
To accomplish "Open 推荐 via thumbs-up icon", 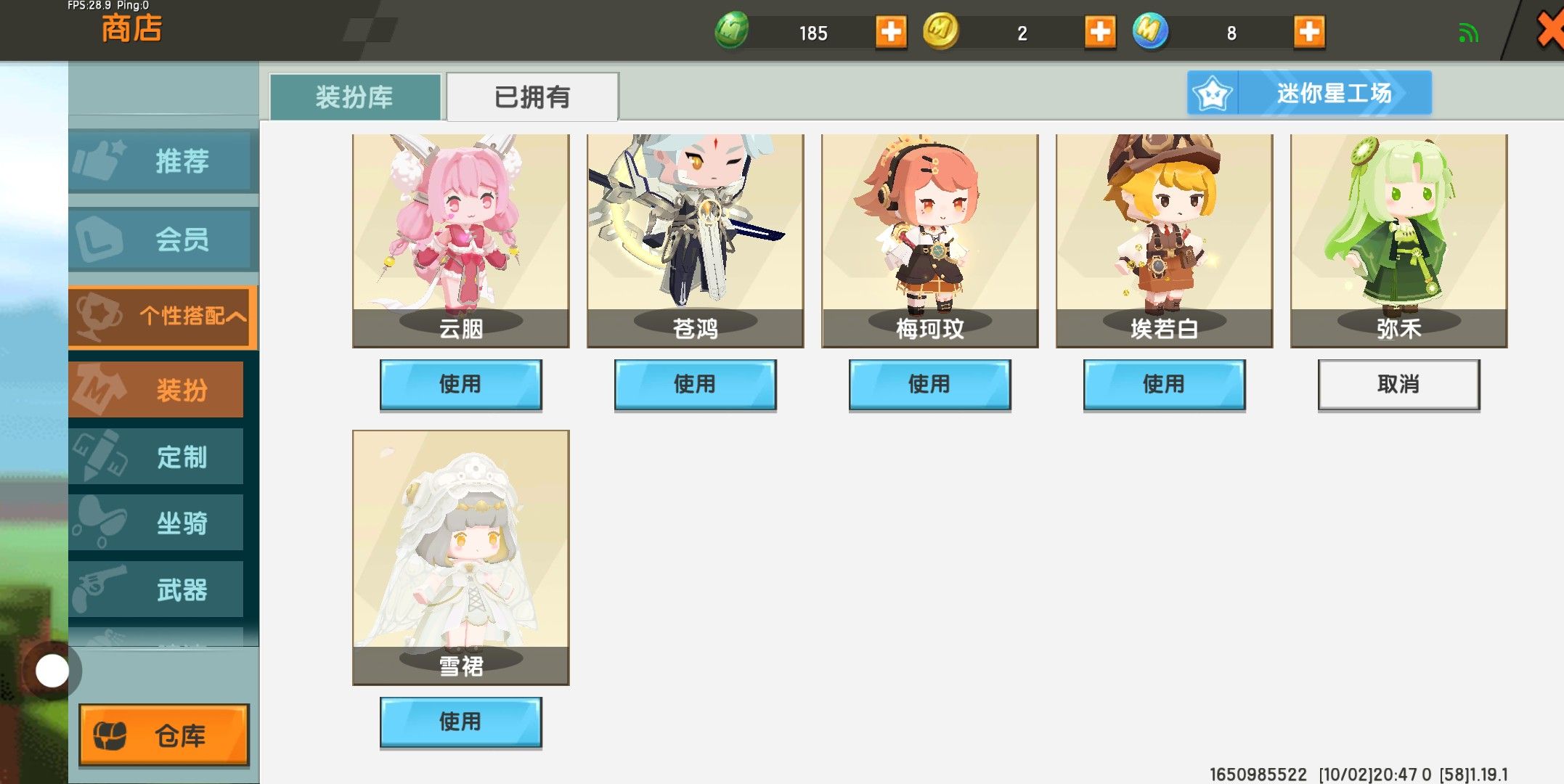I will pyautogui.click(x=163, y=160).
